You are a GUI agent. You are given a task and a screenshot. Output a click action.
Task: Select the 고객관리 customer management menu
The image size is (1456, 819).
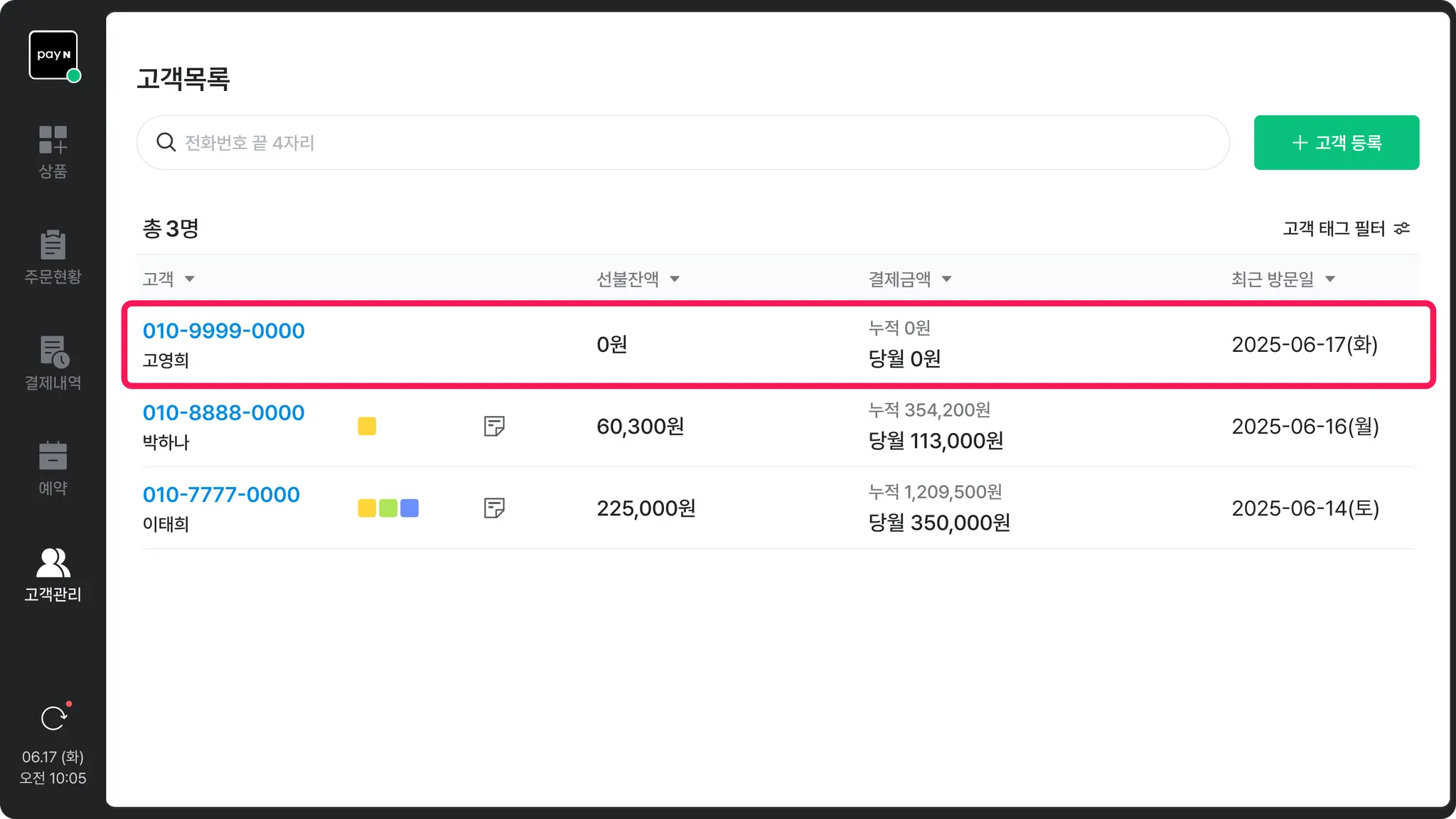(x=53, y=574)
